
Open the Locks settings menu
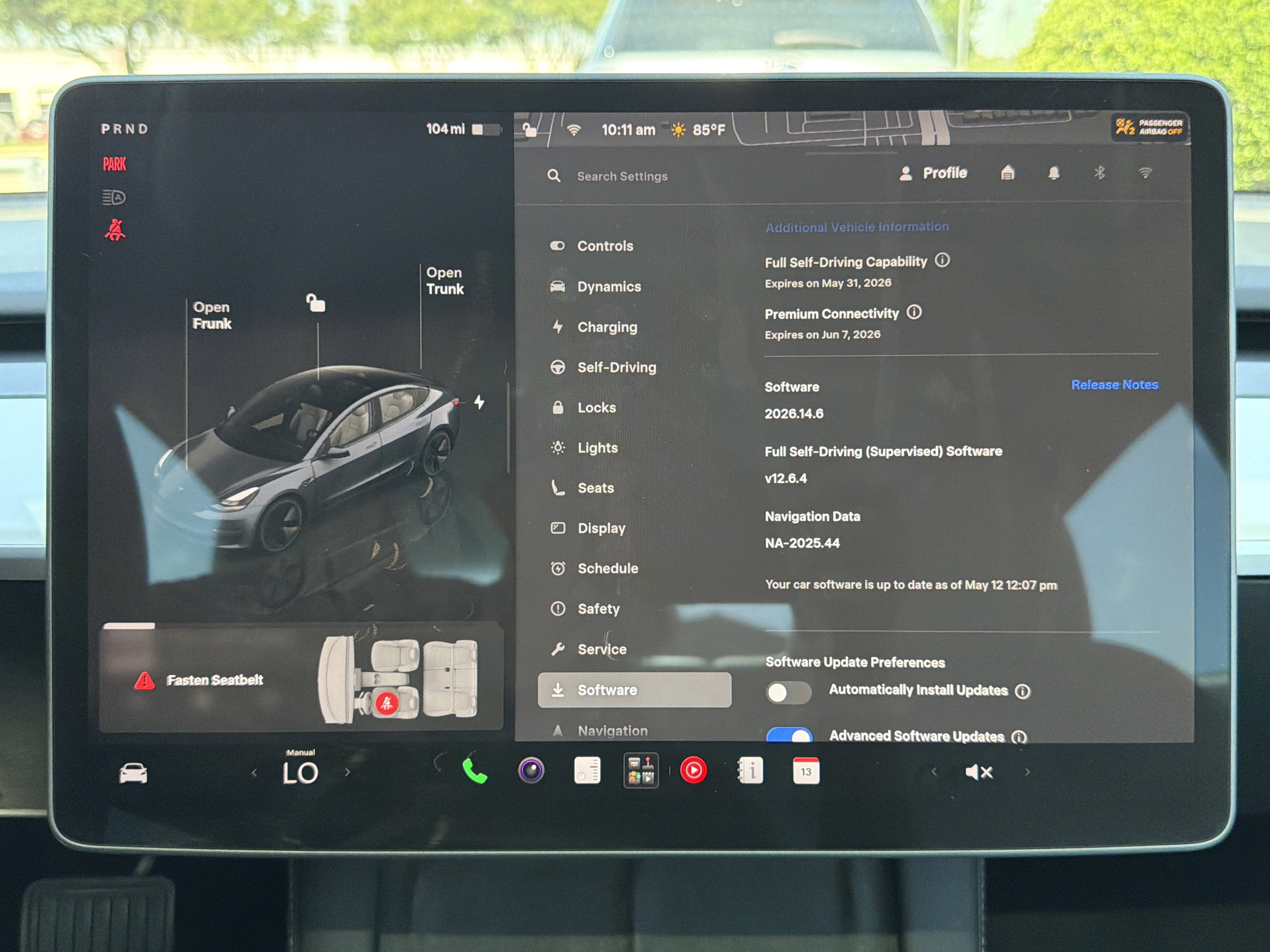[634, 407]
